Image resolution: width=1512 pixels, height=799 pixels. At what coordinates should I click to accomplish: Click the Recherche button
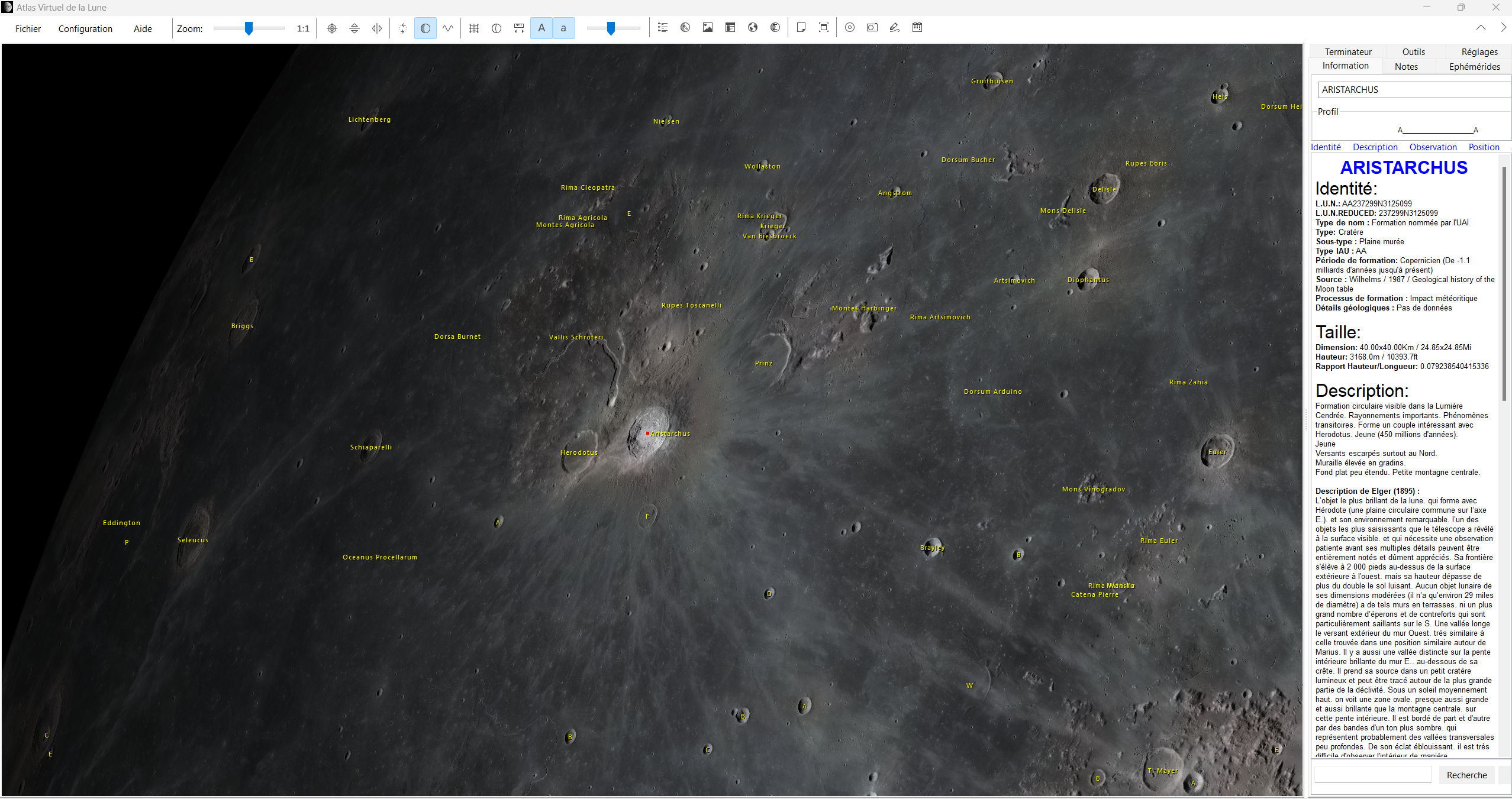[1466, 775]
